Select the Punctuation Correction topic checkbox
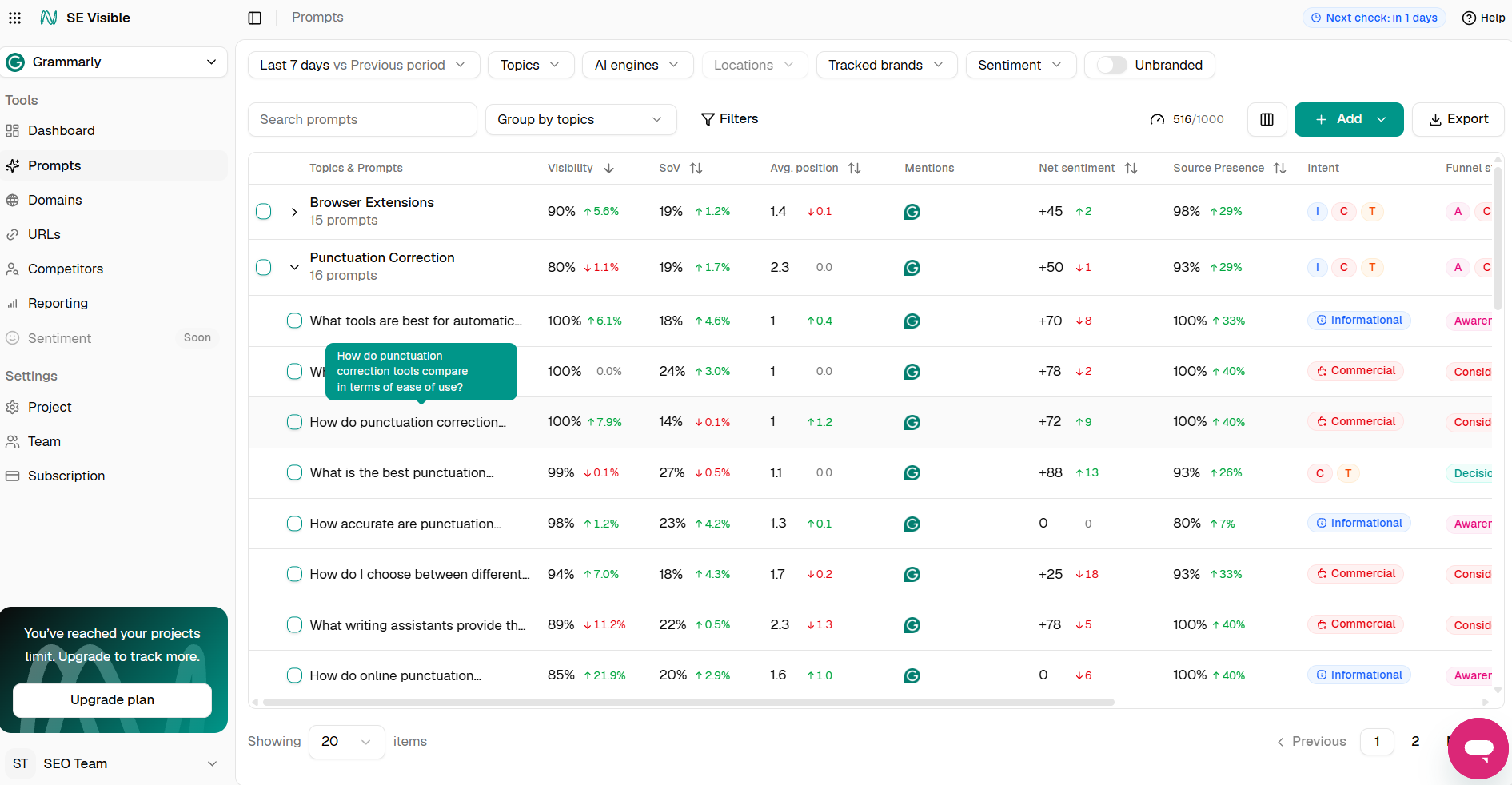This screenshot has height=785, width=1512. coord(264,268)
